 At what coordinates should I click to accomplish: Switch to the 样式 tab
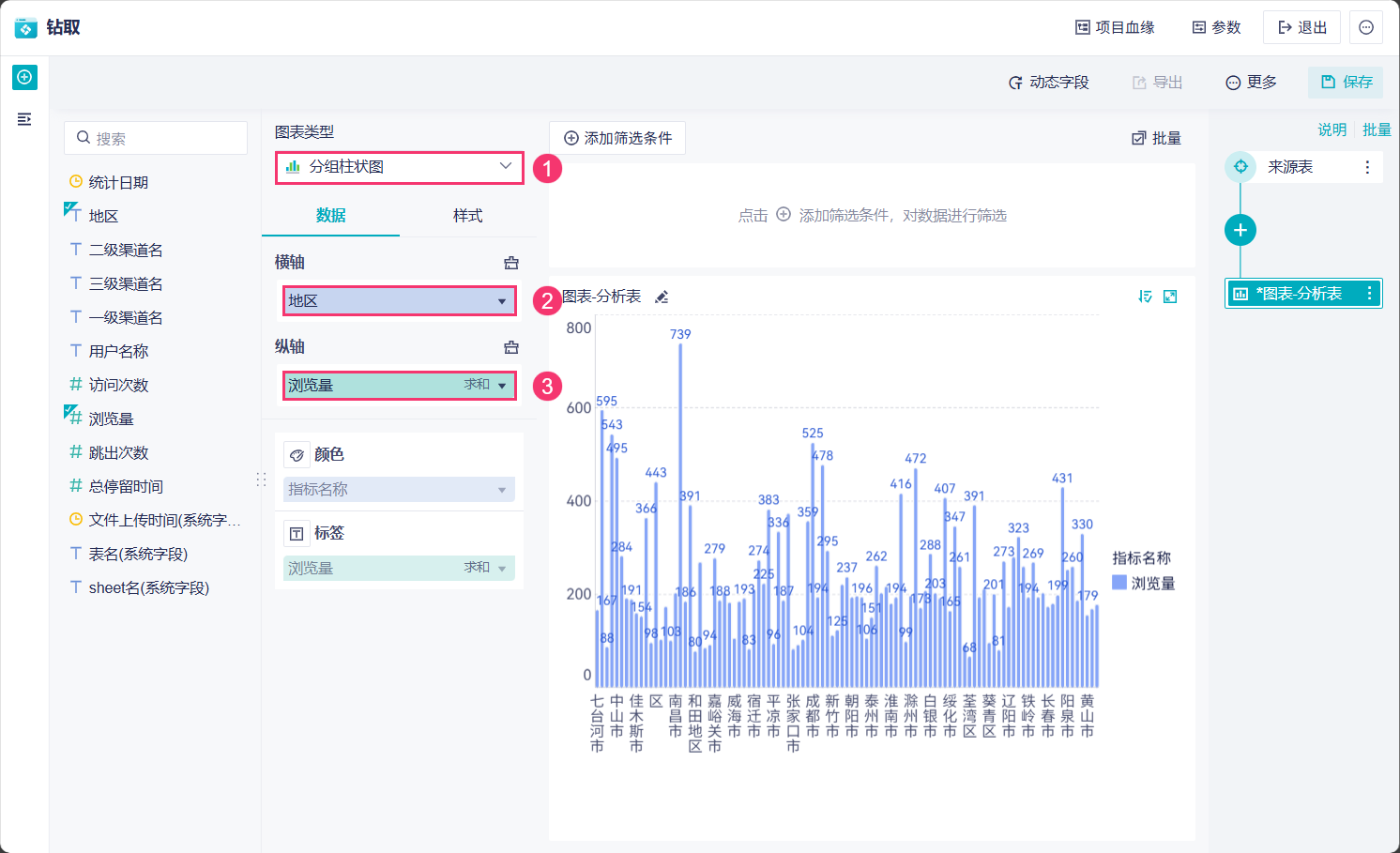coord(467,216)
